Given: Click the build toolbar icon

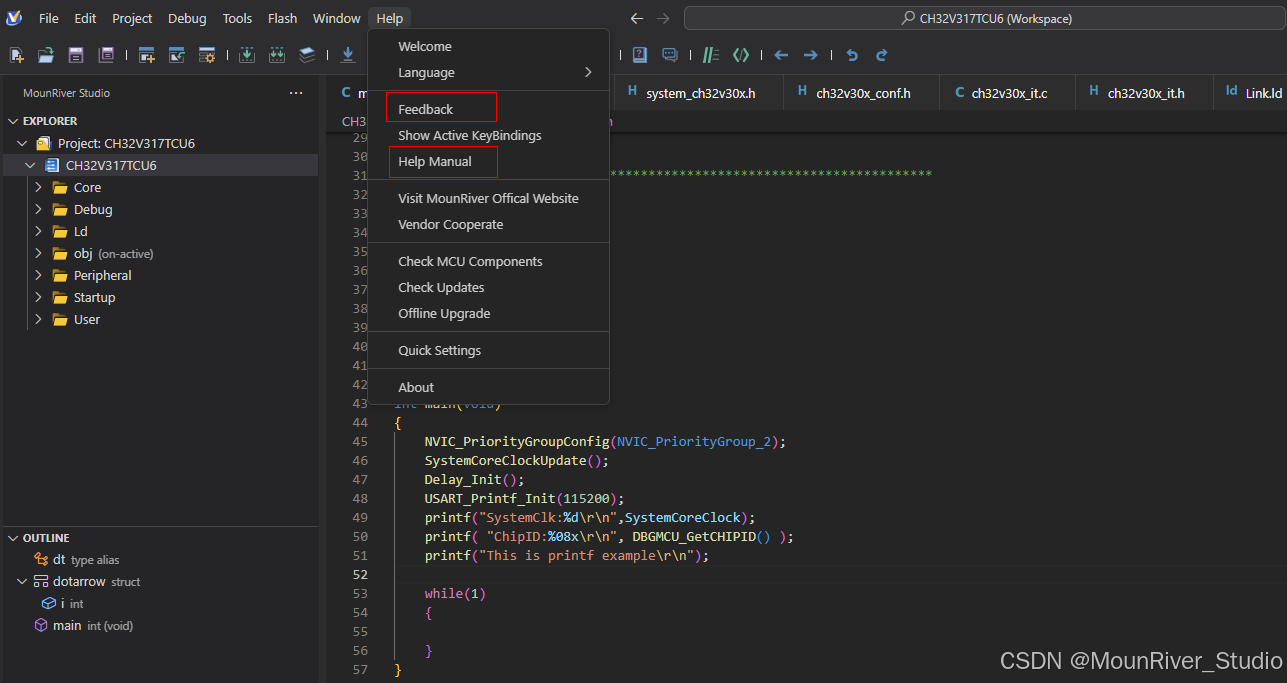Looking at the screenshot, I should point(247,55).
